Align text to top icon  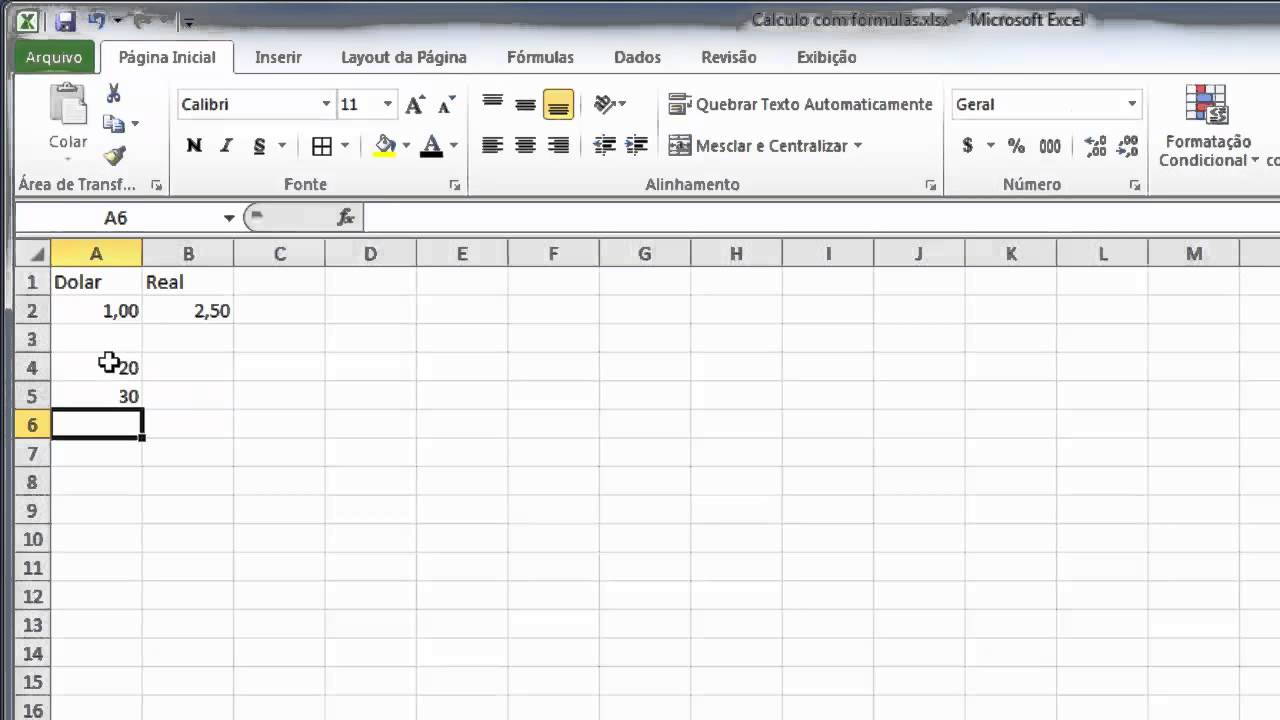click(x=492, y=103)
